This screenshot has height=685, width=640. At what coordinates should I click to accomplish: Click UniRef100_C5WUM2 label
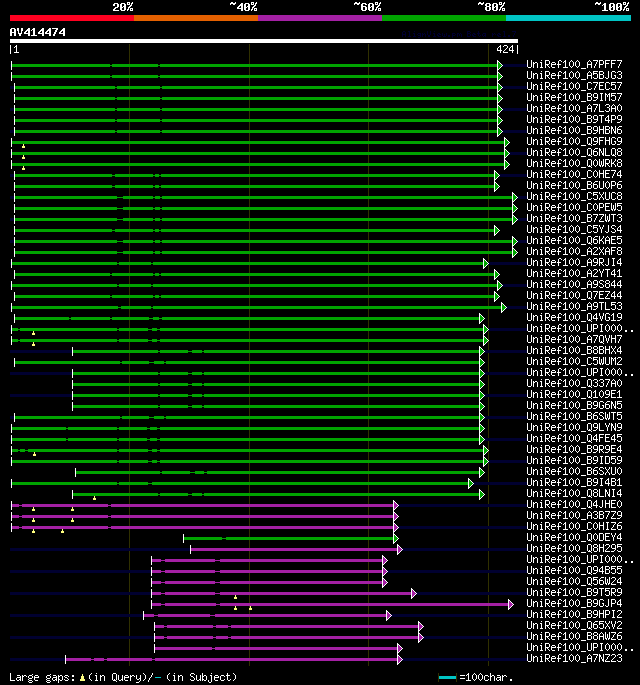pos(574,361)
